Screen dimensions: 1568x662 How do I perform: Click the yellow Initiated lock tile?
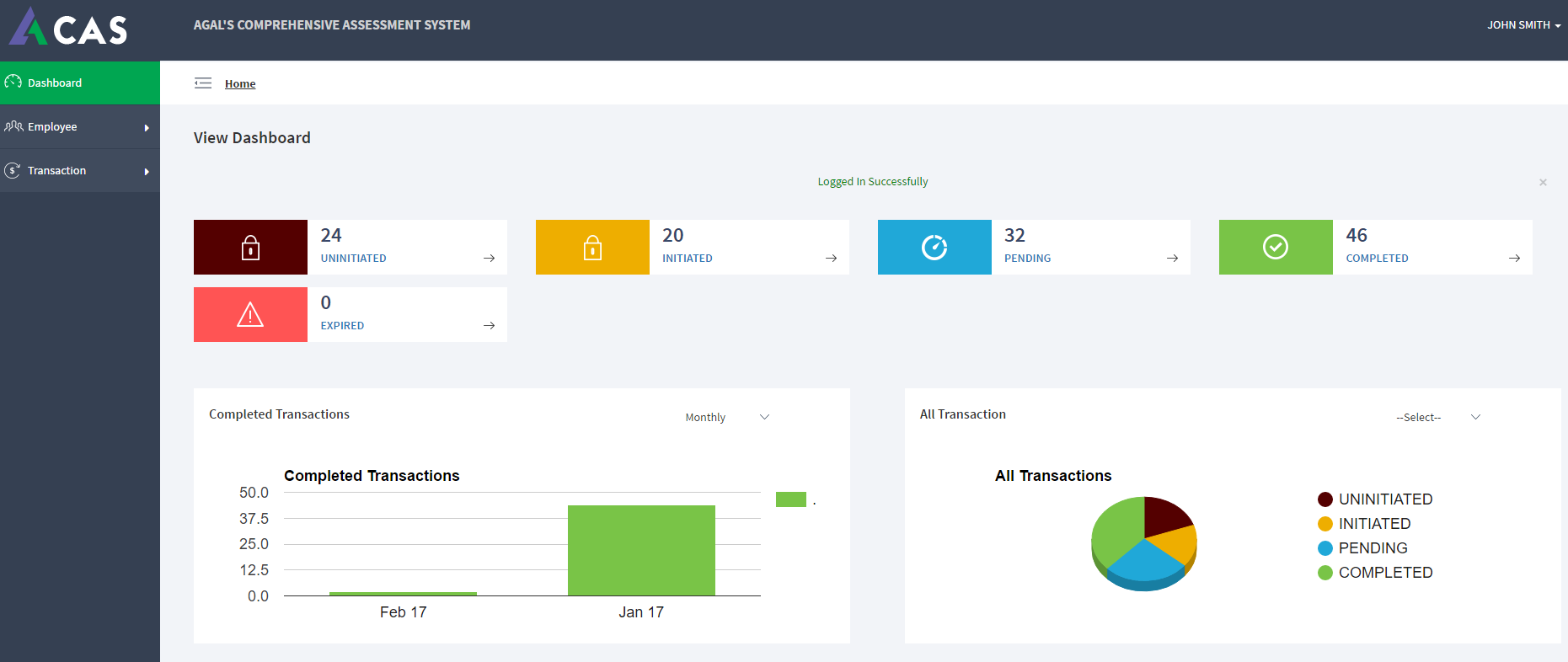click(592, 247)
